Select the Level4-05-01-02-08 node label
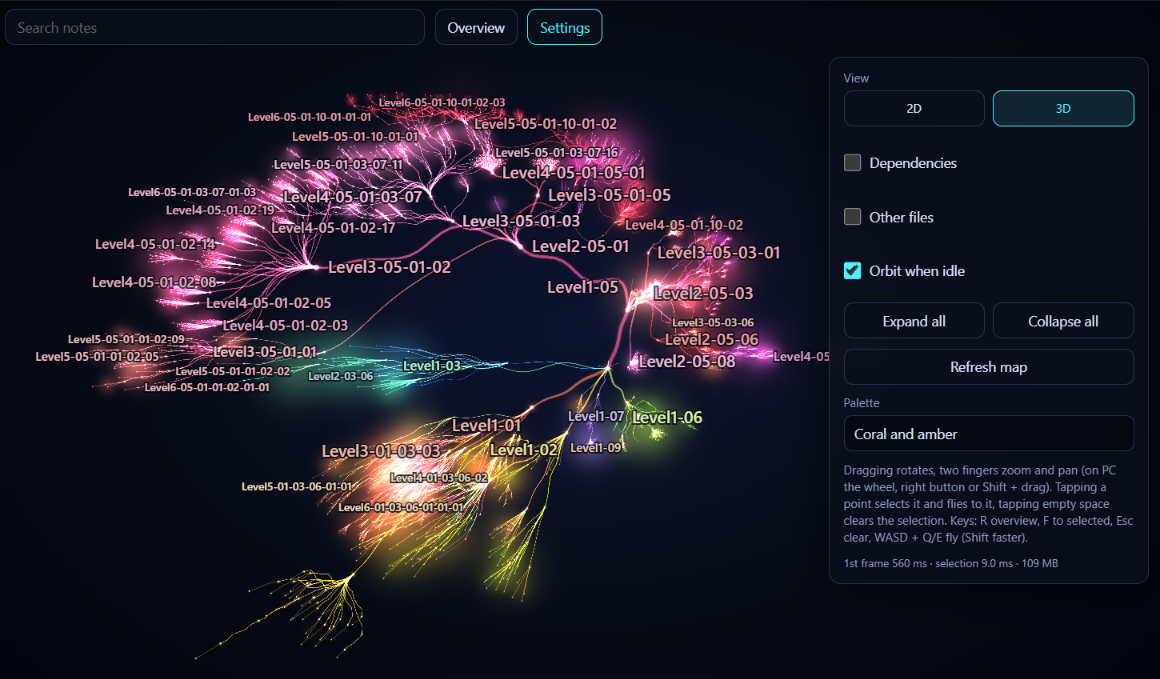 [x=154, y=282]
